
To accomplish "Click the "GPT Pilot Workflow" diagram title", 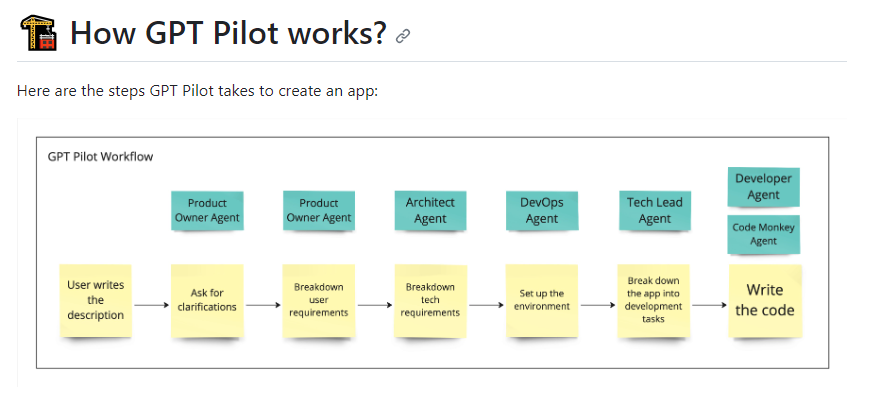I will pyautogui.click(x=100, y=157).
